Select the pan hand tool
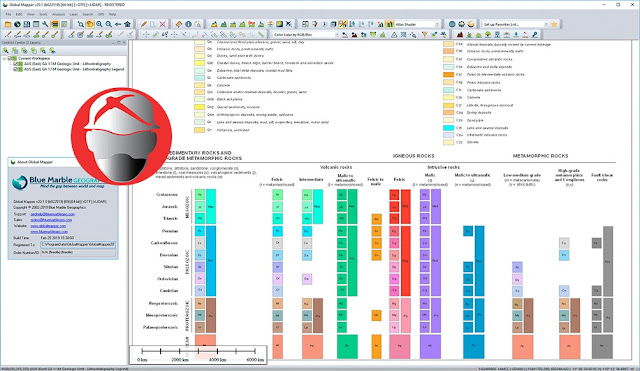 coord(90,24)
